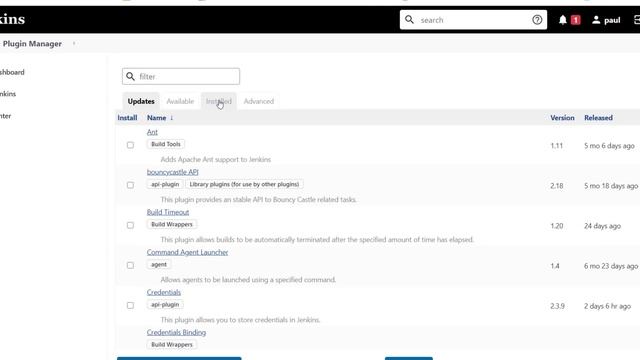Check the Ant plugin checkbox
Image resolution: width=640 pixels, height=360 pixels.
tap(130, 145)
